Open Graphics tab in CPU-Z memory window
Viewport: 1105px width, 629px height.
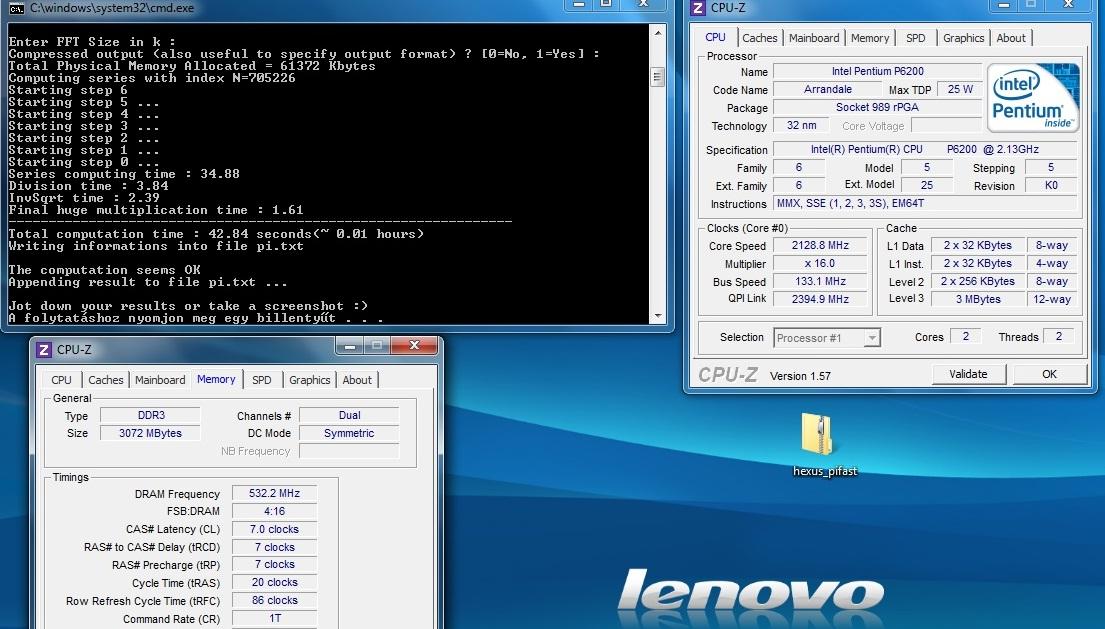coord(309,380)
